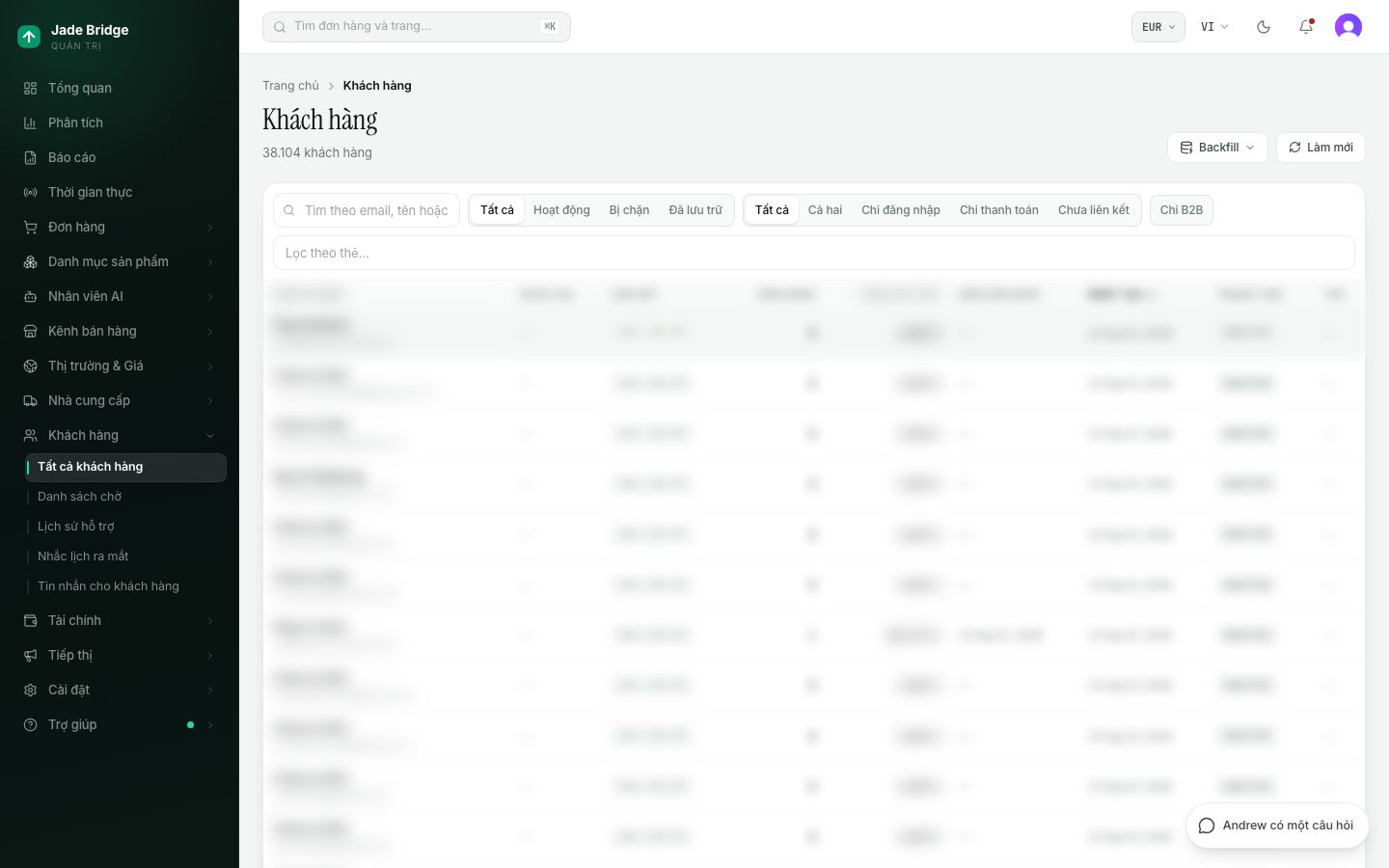Open Tổng quan dashboard icon

pos(30,88)
